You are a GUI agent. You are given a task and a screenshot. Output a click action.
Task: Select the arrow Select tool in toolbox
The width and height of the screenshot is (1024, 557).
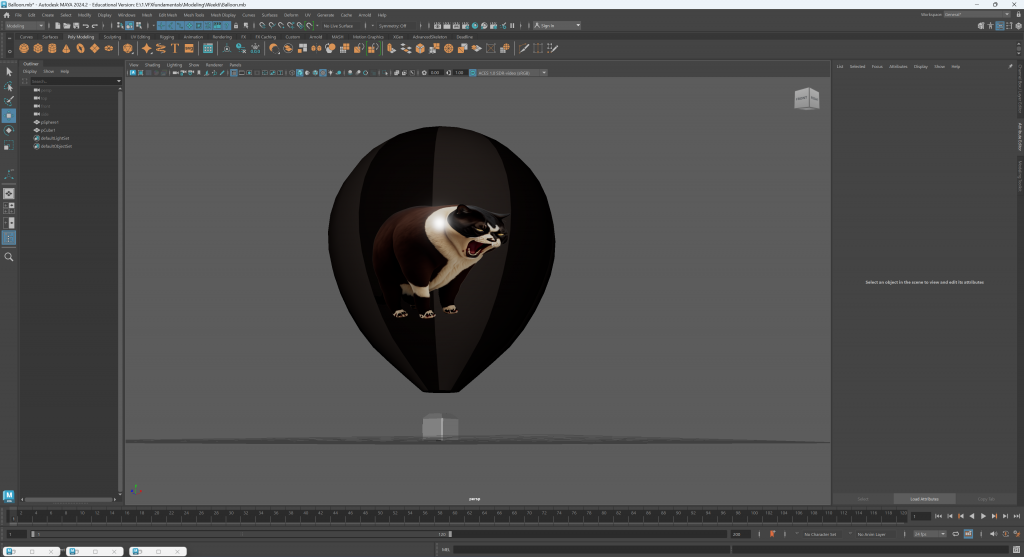(8, 72)
